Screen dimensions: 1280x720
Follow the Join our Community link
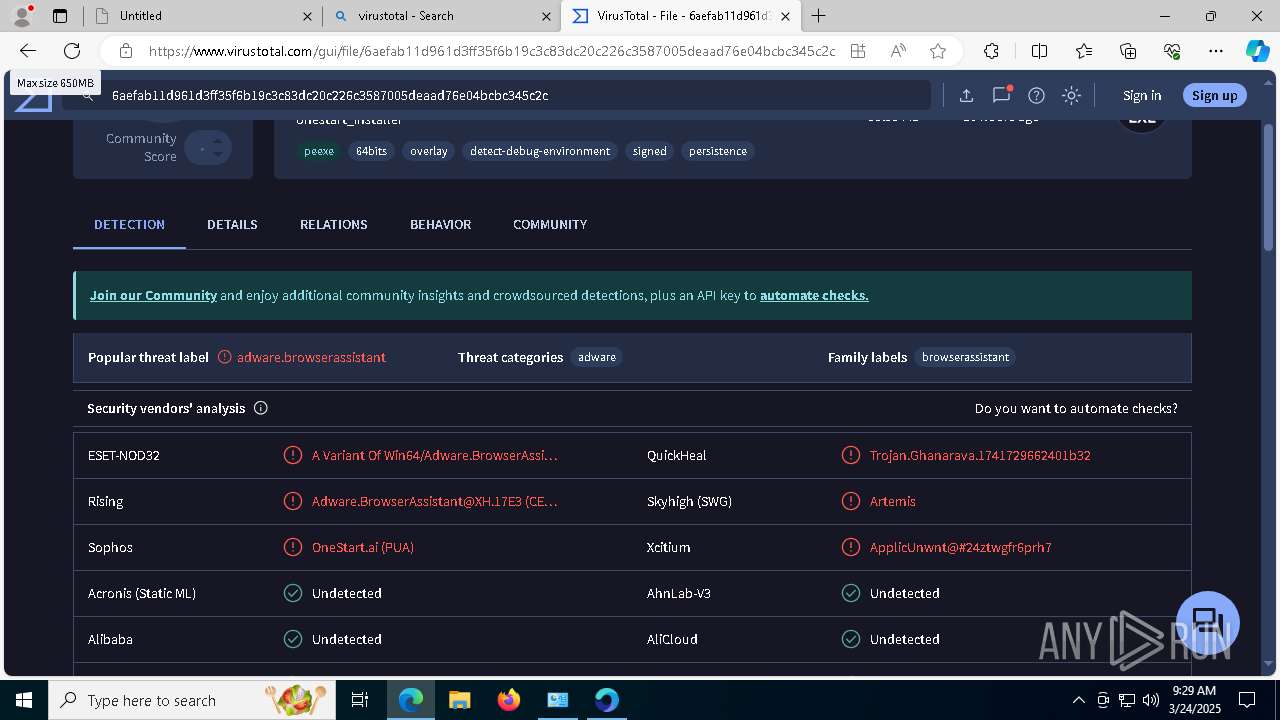click(153, 295)
